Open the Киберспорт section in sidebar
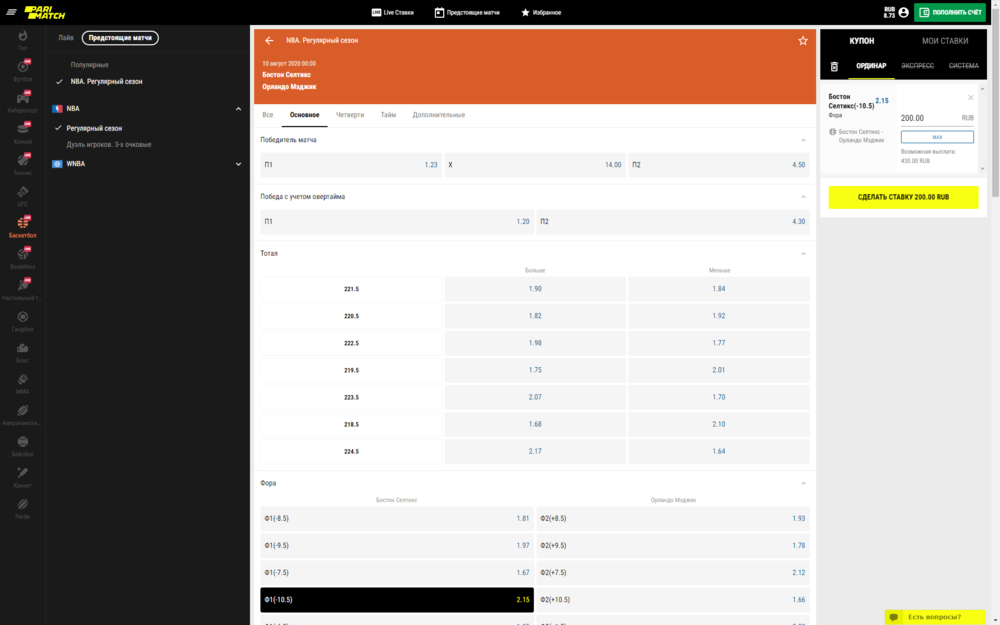 [x=22, y=102]
